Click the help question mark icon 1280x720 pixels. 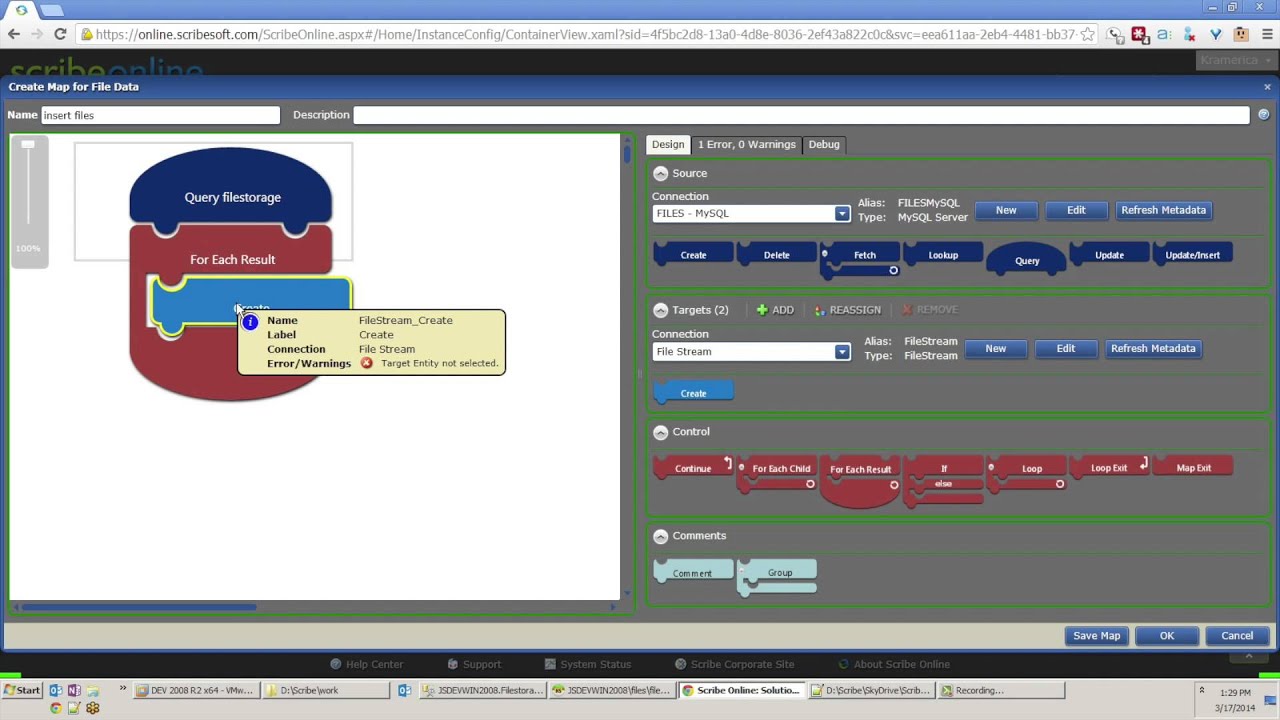(x=1263, y=115)
